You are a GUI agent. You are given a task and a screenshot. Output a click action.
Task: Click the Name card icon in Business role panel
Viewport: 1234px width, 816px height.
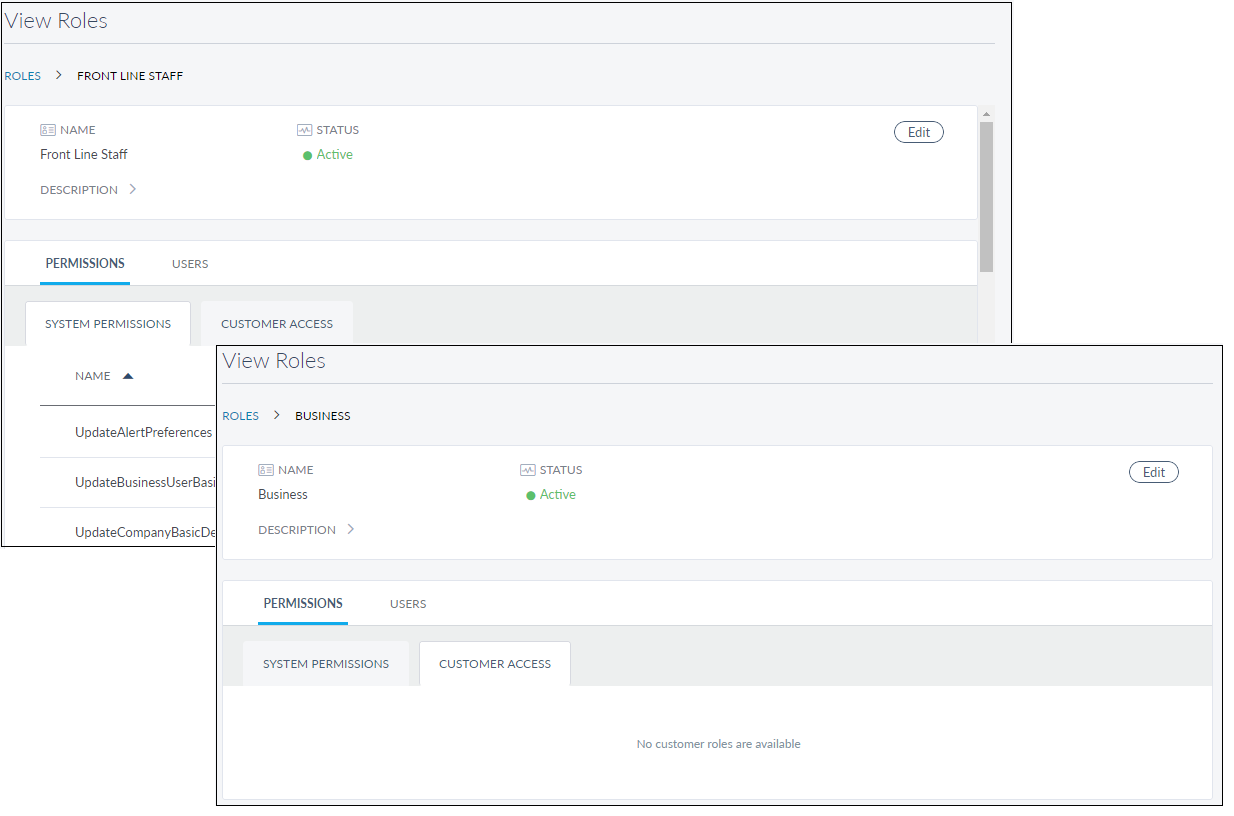point(266,470)
